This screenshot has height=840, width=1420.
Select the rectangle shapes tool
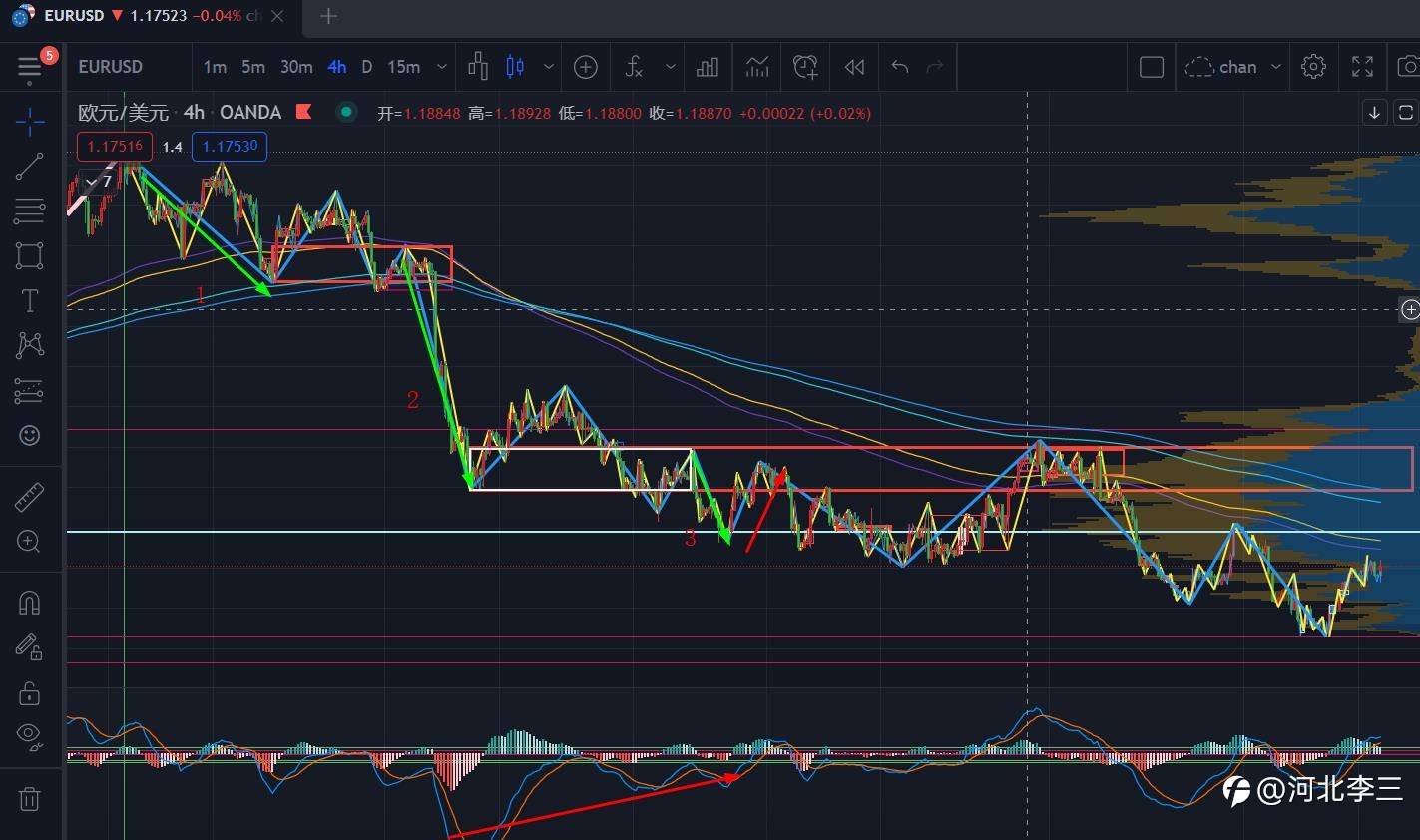coord(30,255)
